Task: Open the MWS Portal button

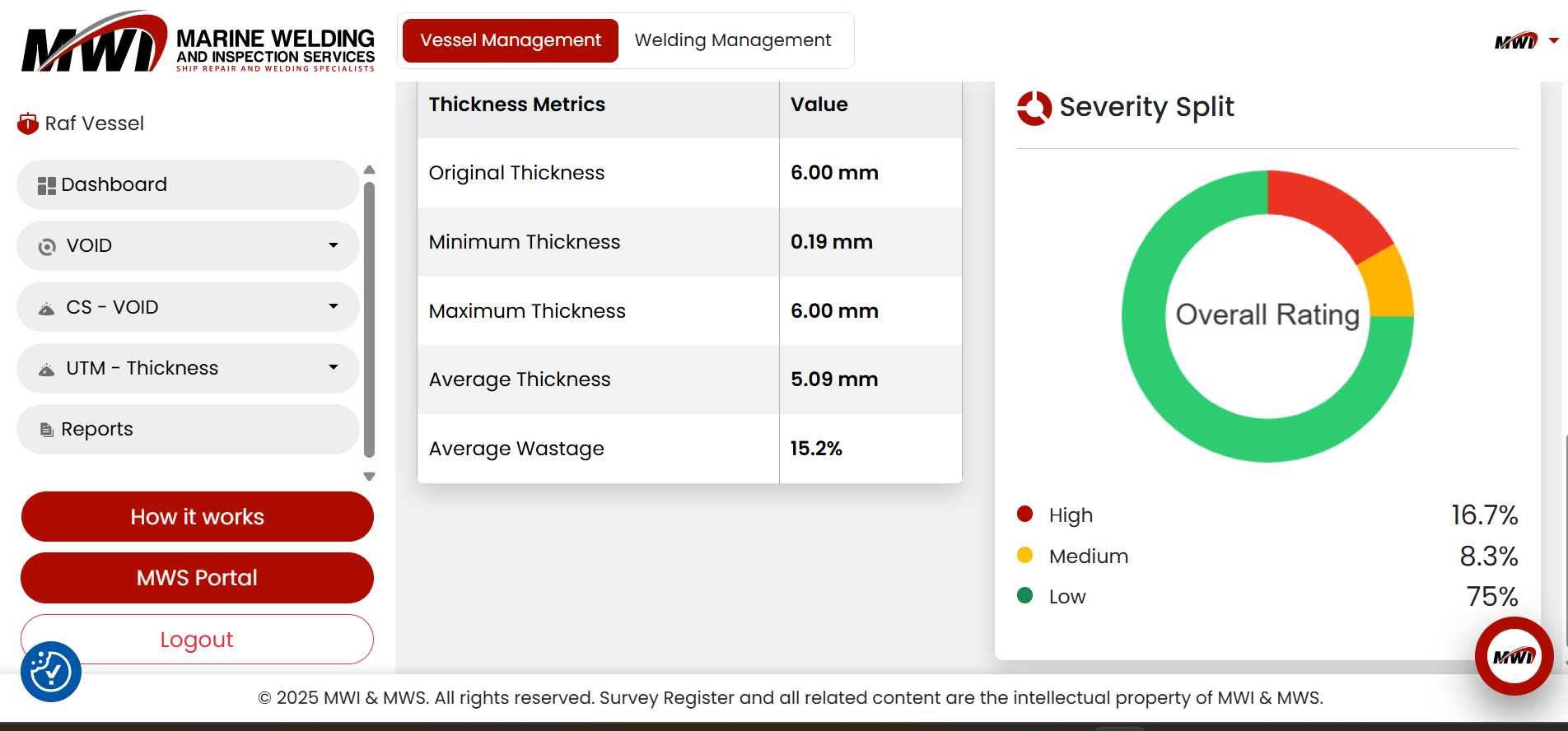Action: 198,578
